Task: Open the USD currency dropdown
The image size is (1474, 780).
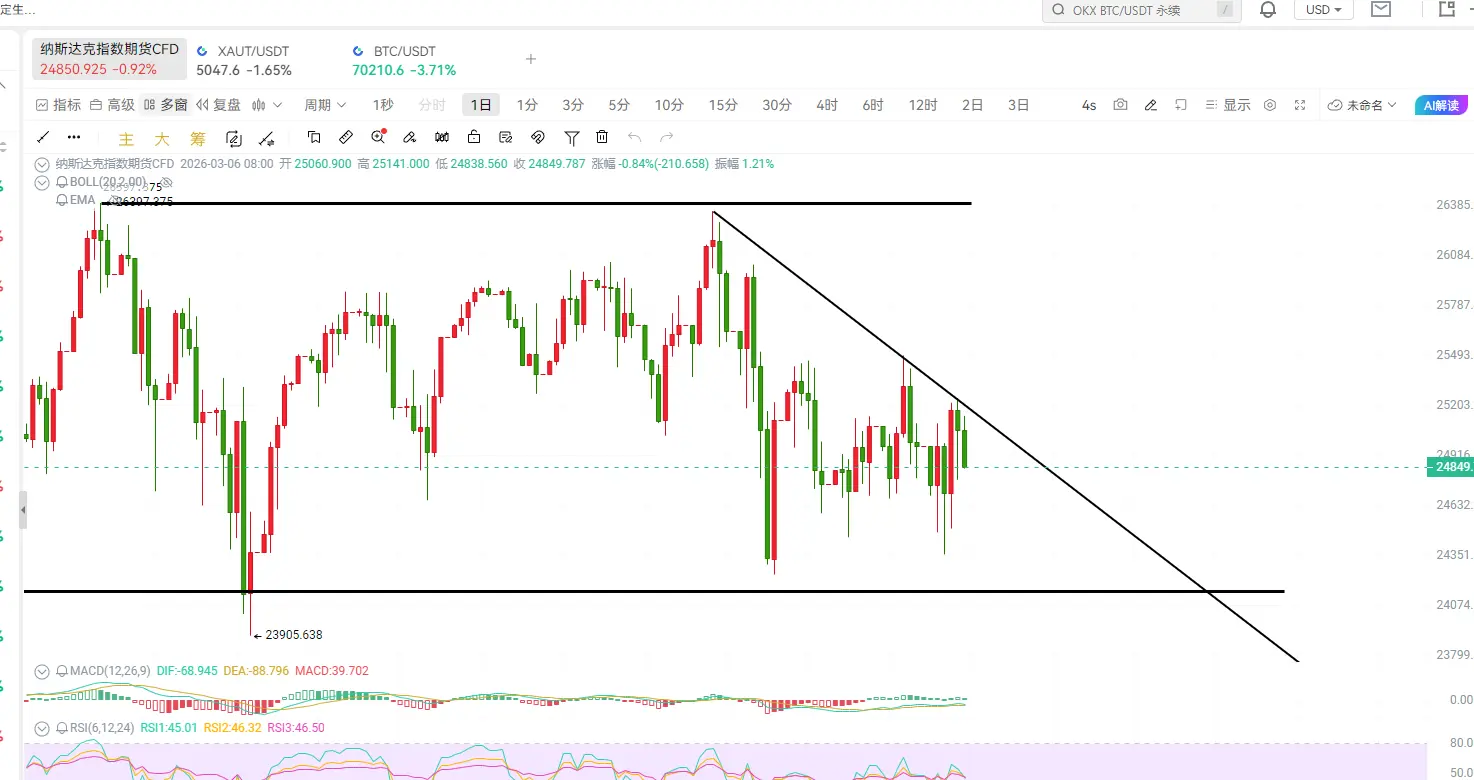Action: click(x=1324, y=10)
